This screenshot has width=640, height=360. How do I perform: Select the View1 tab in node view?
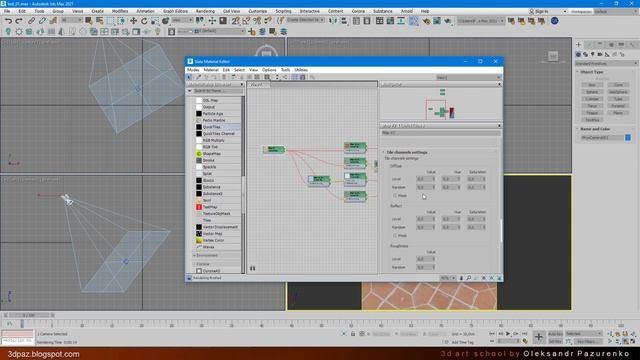pos(258,84)
